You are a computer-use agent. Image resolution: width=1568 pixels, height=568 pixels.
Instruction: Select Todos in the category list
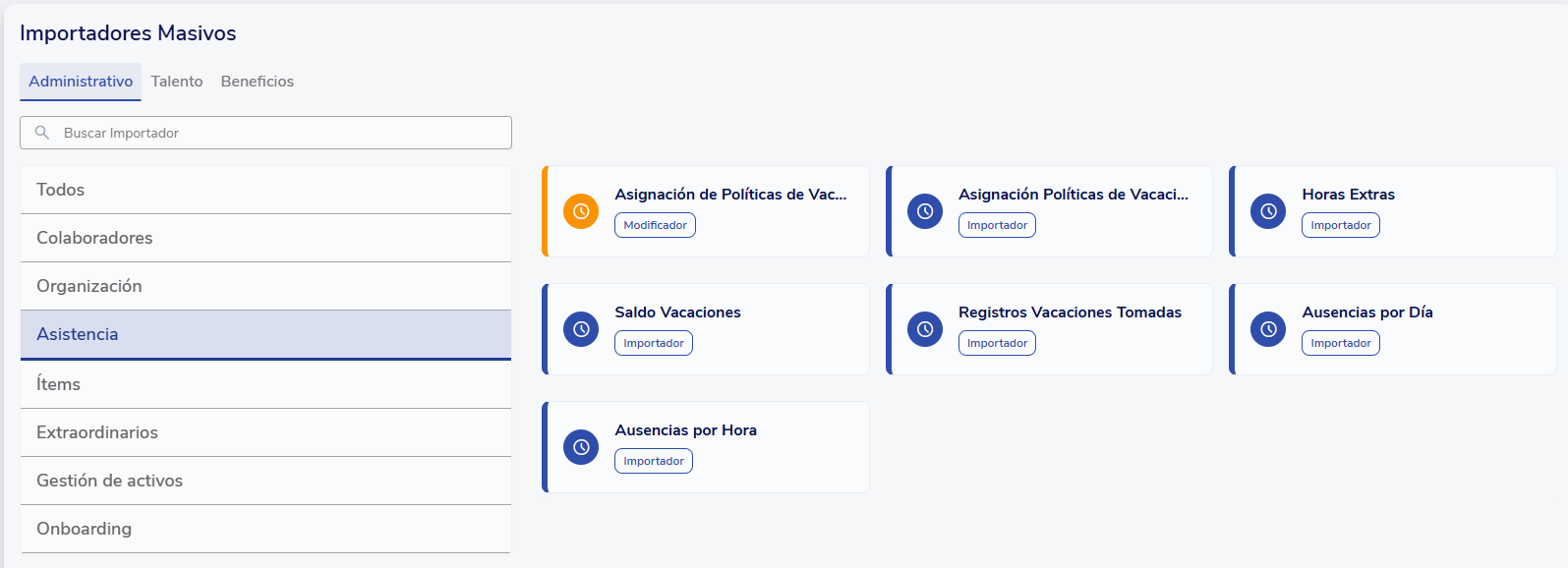pyautogui.click(x=265, y=190)
